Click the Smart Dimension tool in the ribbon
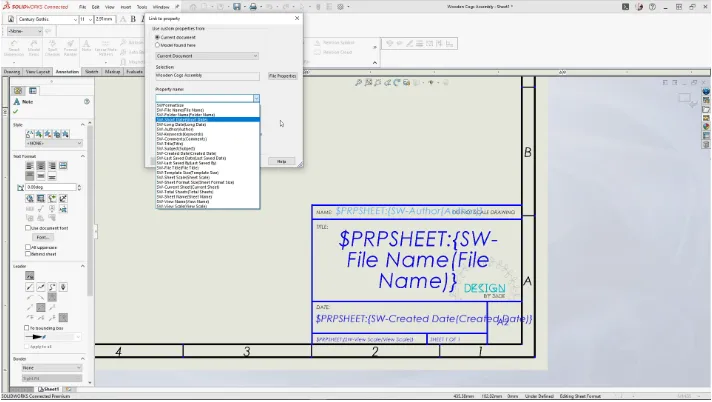Image resolution: width=712 pixels, height=402 pixels. pyautogui.click(x=14, y=47)
